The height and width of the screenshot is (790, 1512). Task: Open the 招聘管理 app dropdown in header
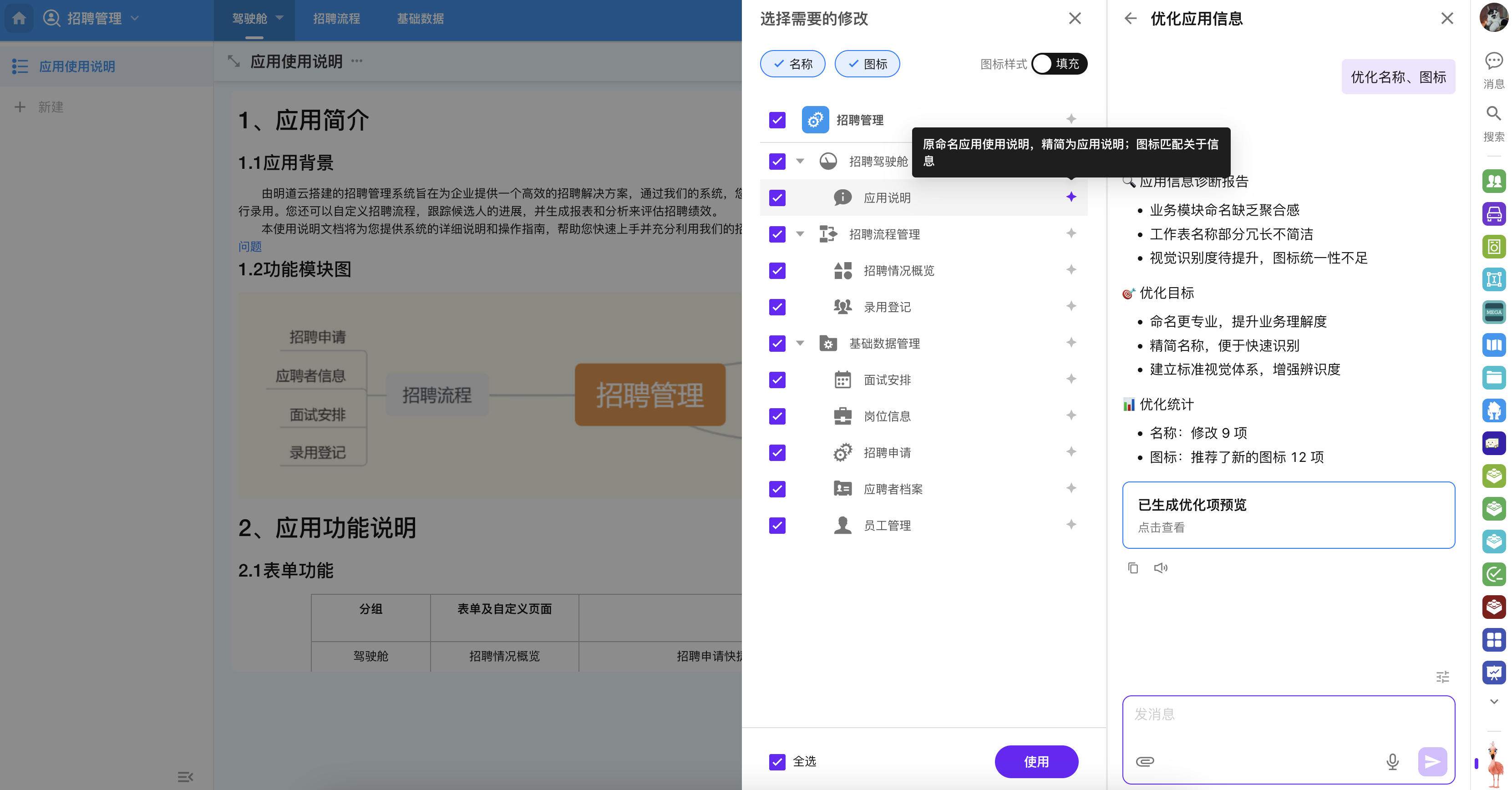(134, 19)
